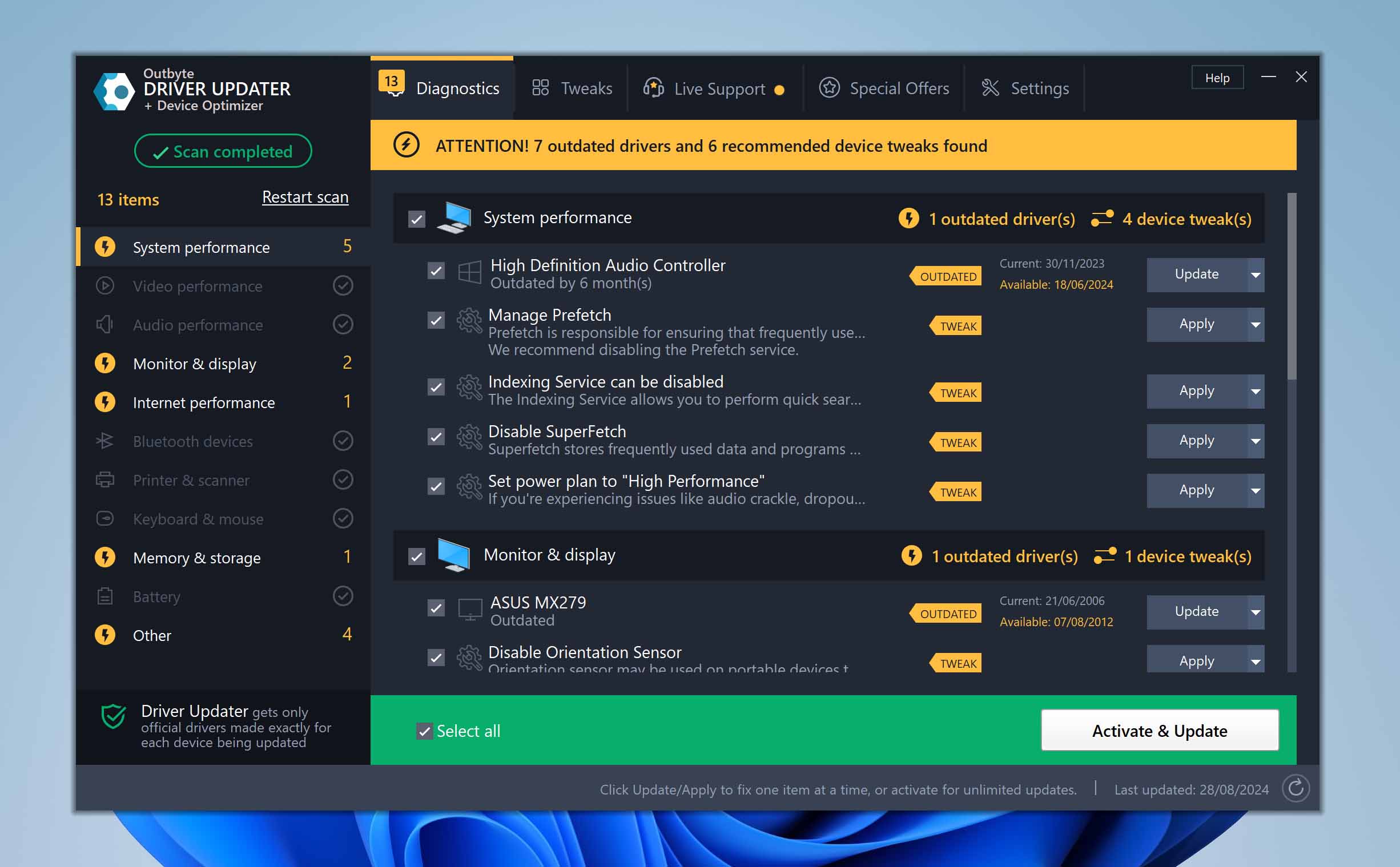This screenshot has width=1400, height=867.
Task: Click the gear icon beside Disable SuperFetch
Action: (470, 437)
